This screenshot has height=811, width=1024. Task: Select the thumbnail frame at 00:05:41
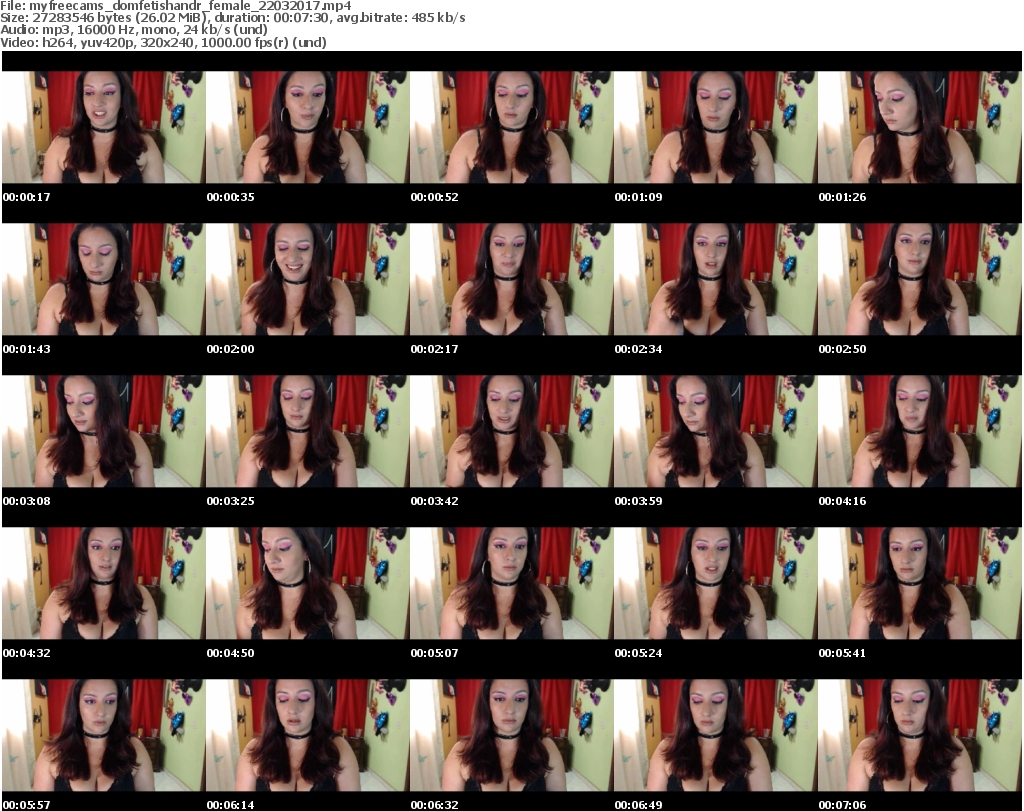click(920, 584)
